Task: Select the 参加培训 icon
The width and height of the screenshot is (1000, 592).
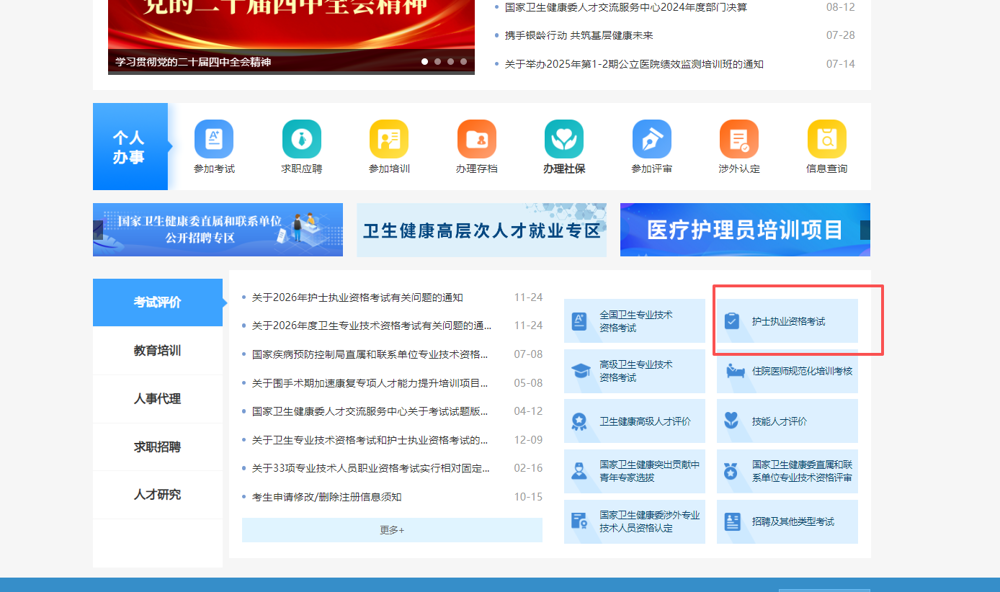Action: tap(389, 139)
